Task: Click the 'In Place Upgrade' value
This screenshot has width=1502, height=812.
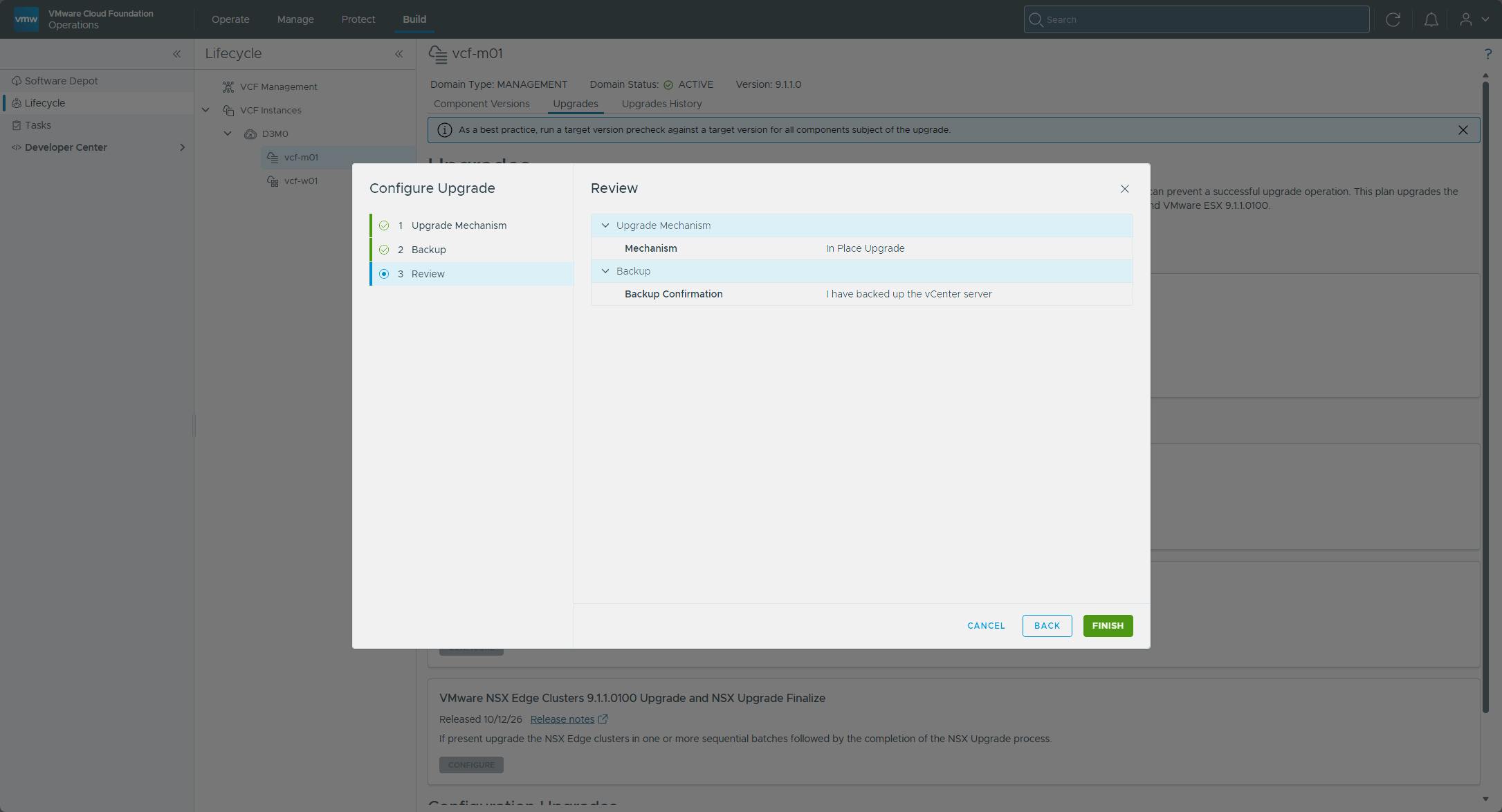Action: point(866,248)
